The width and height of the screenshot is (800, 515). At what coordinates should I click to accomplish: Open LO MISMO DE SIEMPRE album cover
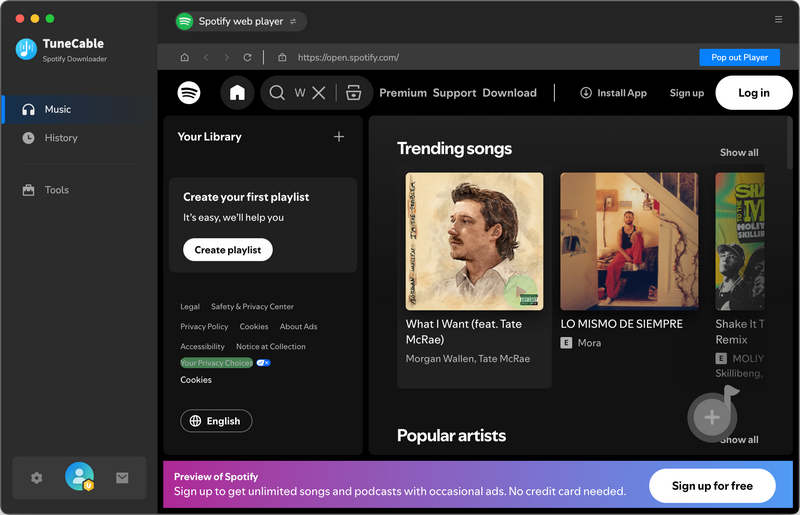pyautogui.click(x=629, y=241)
